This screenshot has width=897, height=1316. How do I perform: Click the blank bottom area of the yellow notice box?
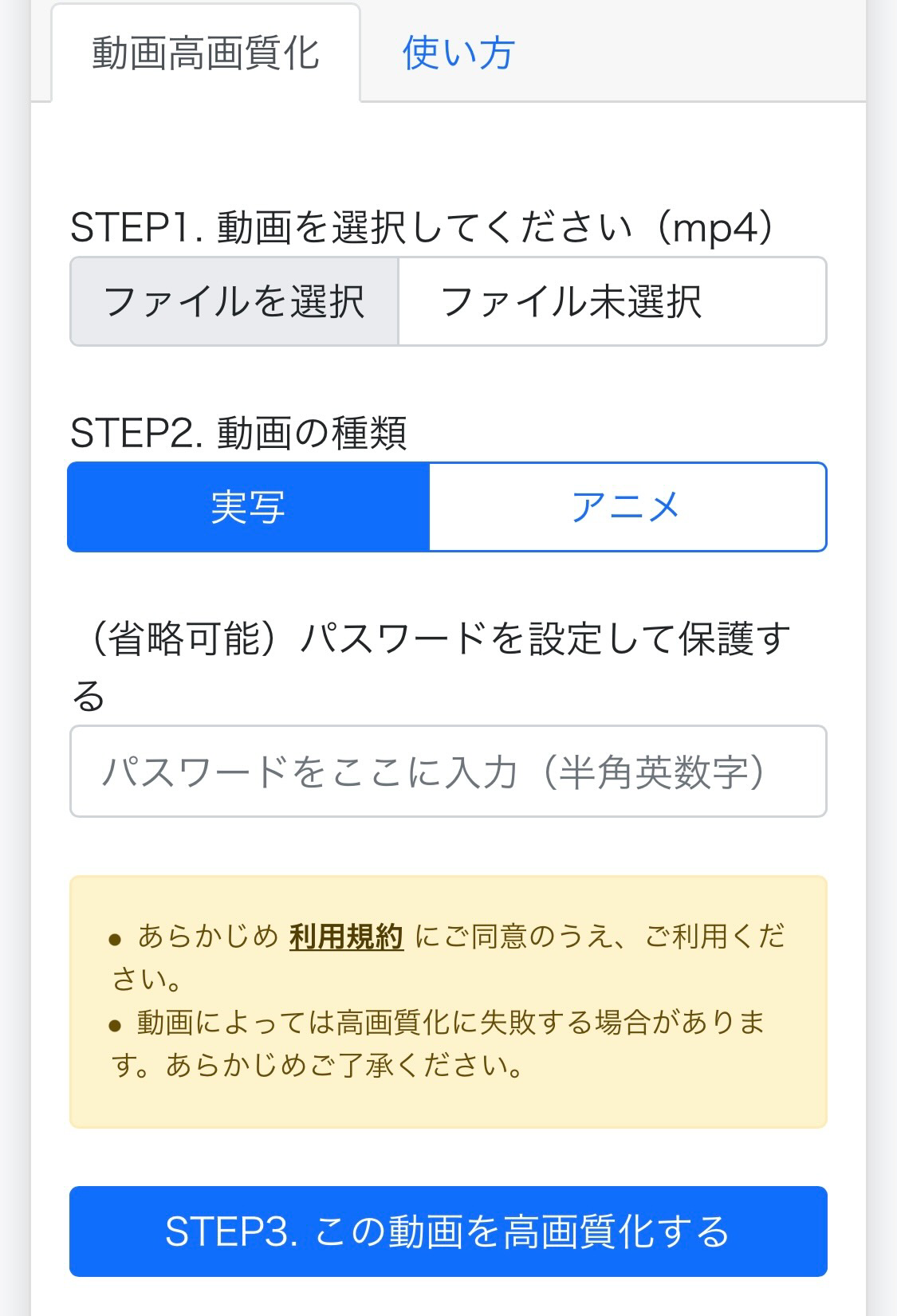pos(447,1106)
